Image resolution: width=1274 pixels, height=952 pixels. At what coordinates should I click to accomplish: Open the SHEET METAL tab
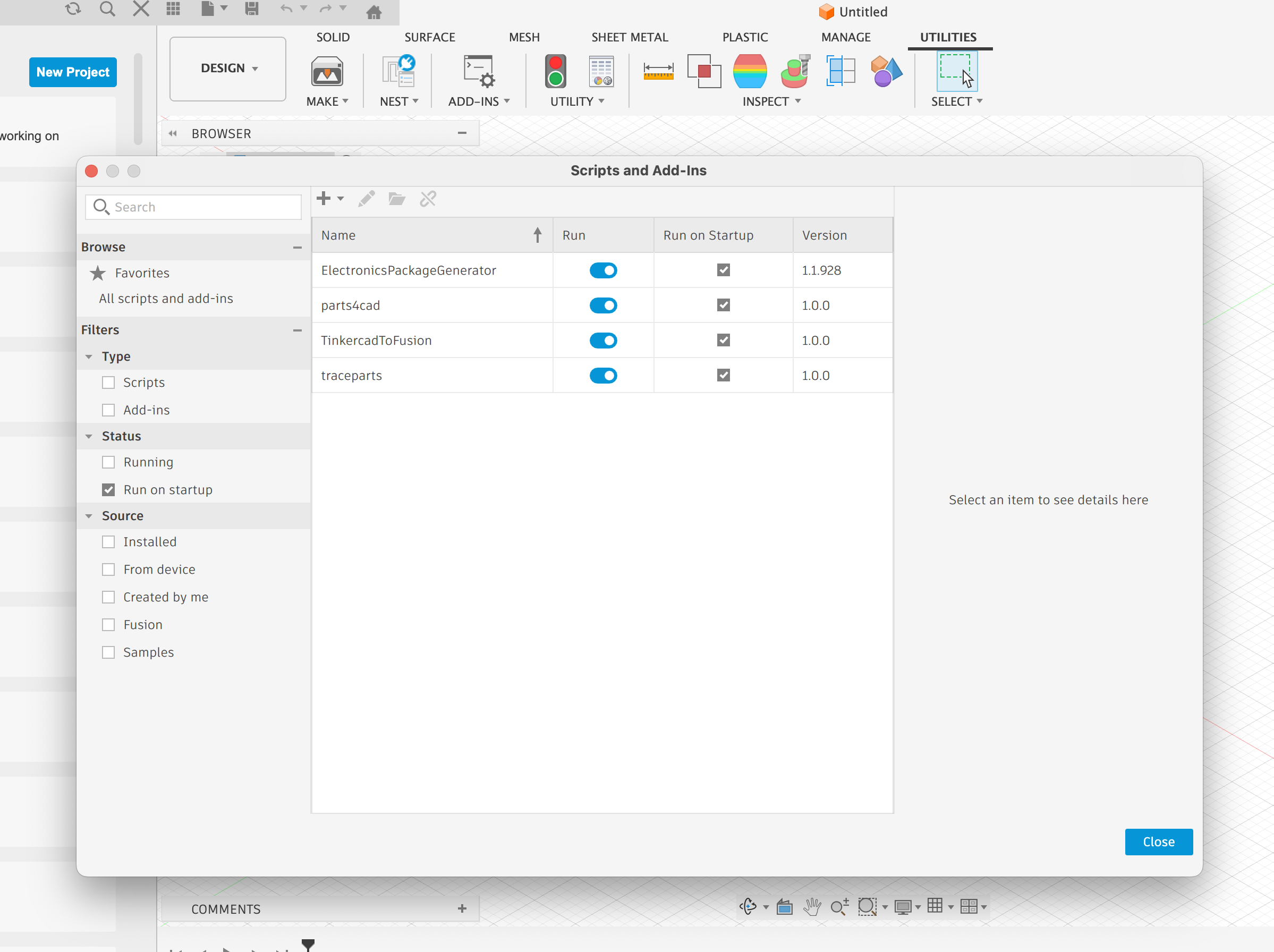point(630,37)
